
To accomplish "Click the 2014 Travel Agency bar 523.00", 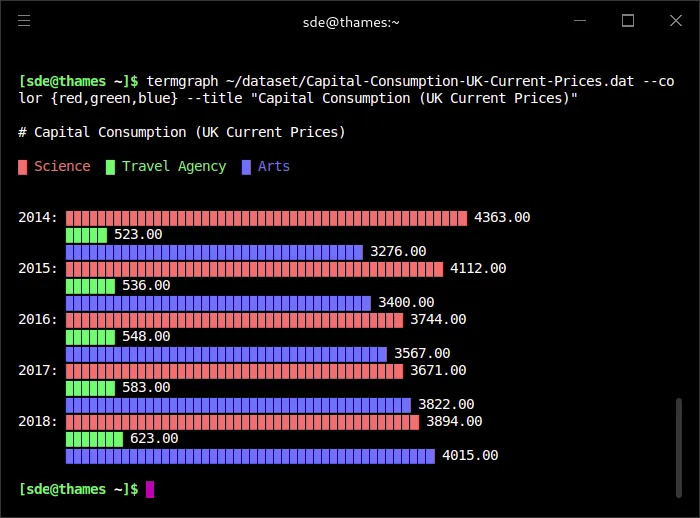I will (x=87, y=235).
